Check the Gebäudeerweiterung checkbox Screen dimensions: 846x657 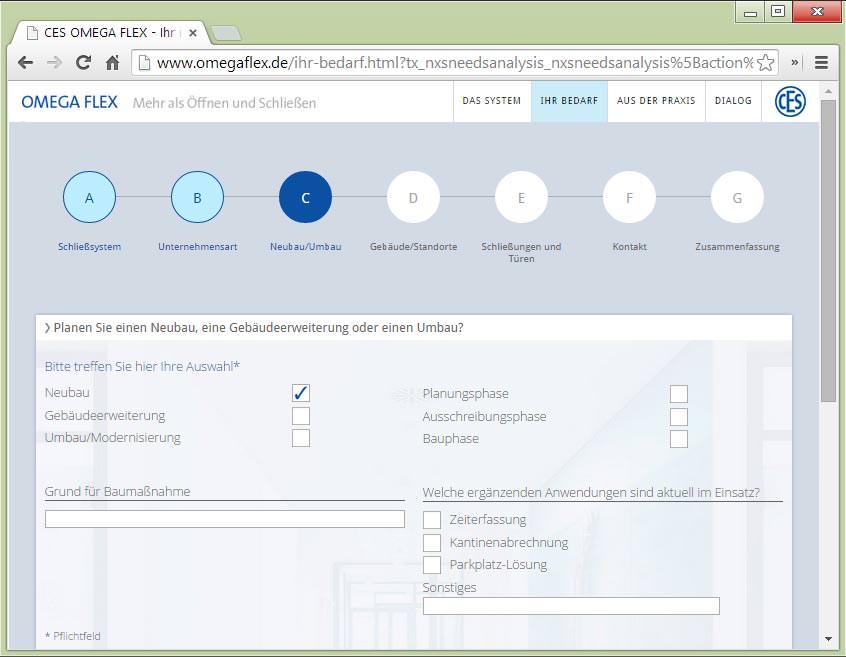pyautogui.click(x=301, y=416)
